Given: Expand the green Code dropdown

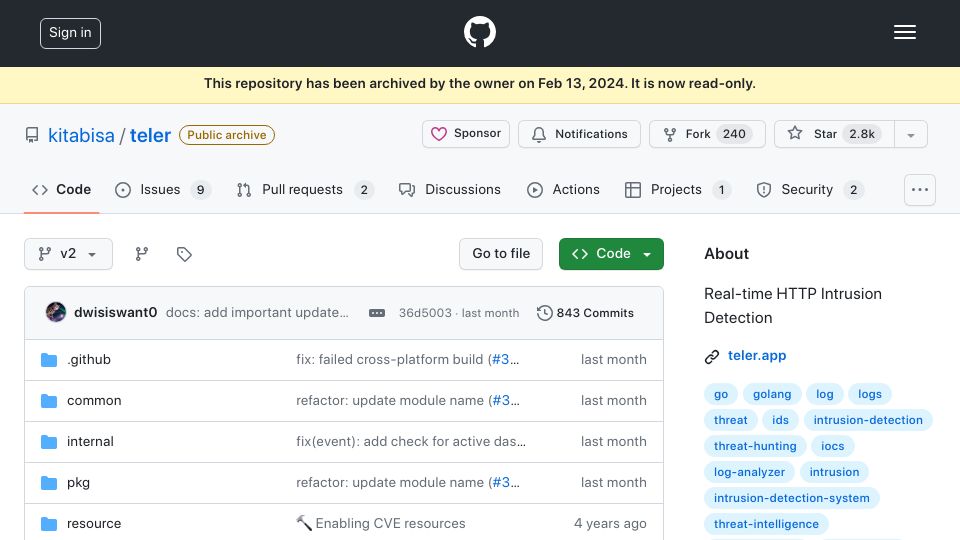Looking at the screenshot, I should tap(611, 253).
